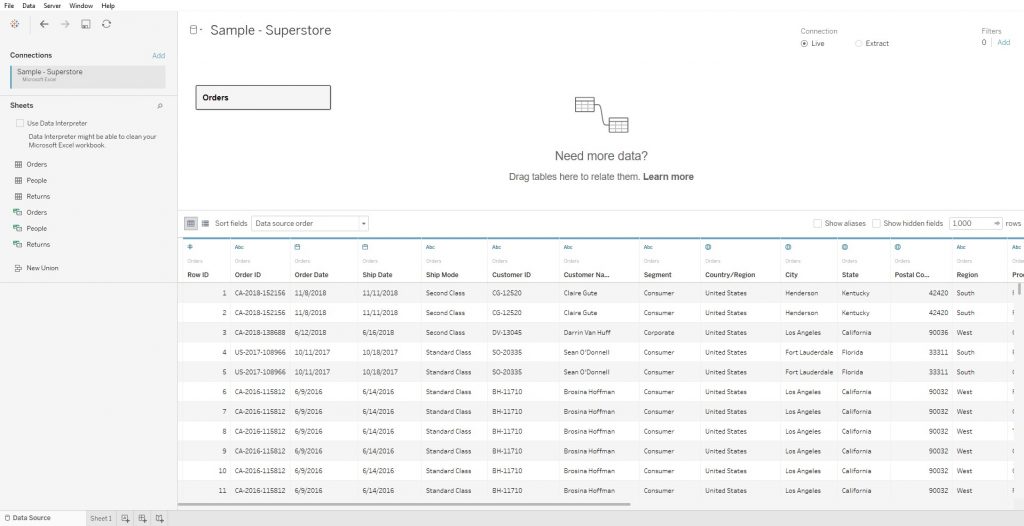Click cell Darrin Van Huff
This screenshot has height=526, width=1024.
click(x=585, y=333)
